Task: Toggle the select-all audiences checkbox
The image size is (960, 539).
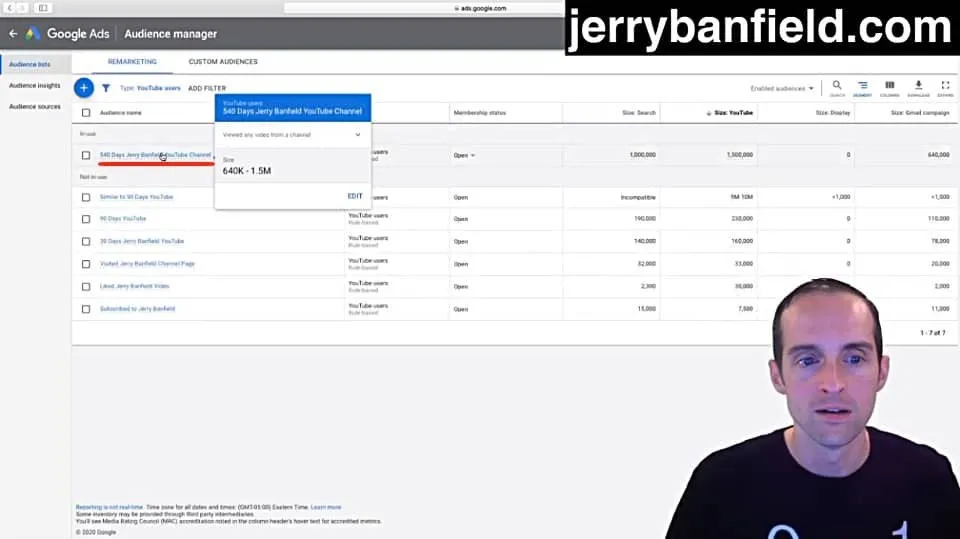Action: pyautogui.click(x=86, y=113)
